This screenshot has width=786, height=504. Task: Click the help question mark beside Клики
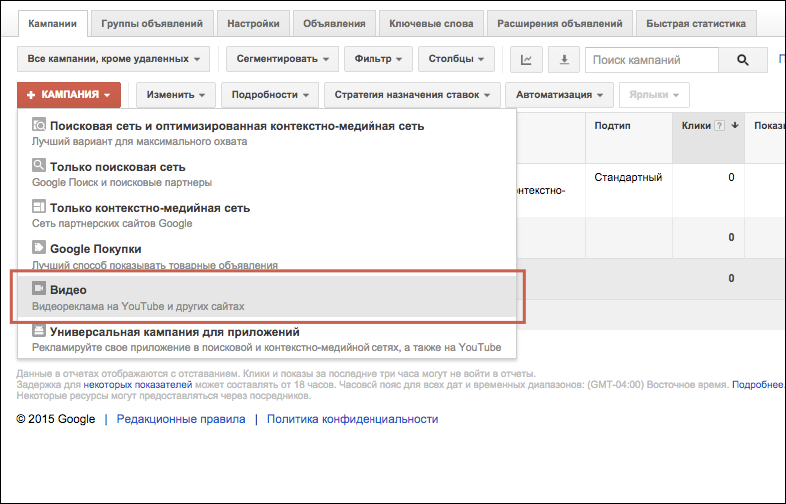click(x=719, y=126)
